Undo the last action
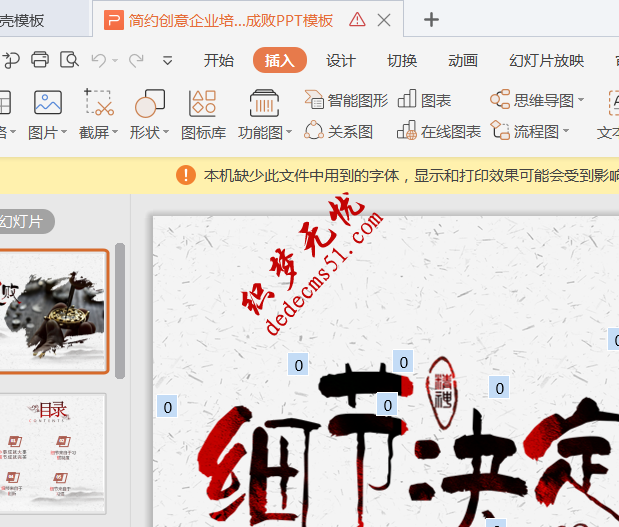This screenshot has width=619, height=527. tap(99, 60)
